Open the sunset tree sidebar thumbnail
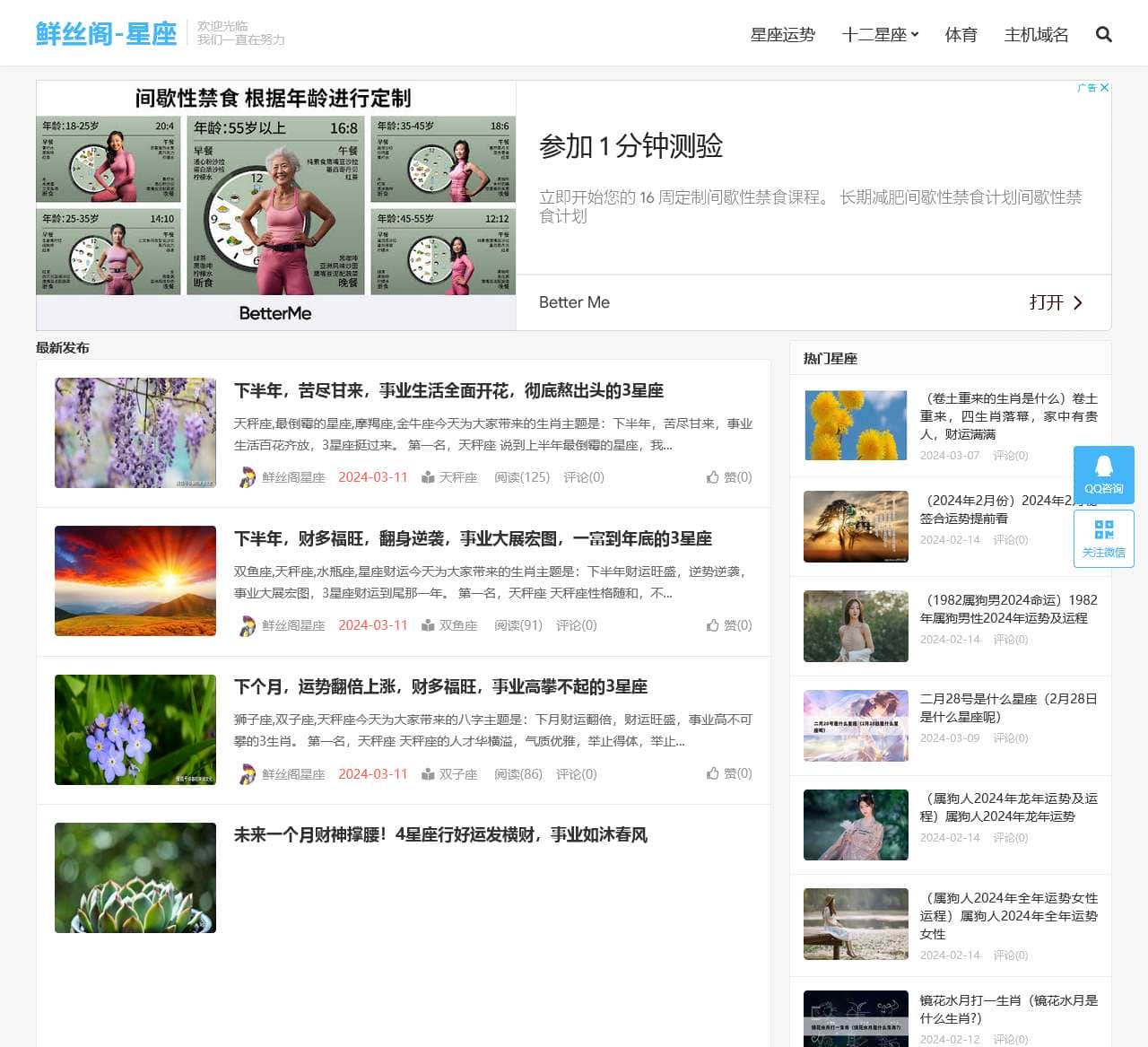Image resolution: width=1148 pixels, height=1047 pixels. click(x=856, y=527)
